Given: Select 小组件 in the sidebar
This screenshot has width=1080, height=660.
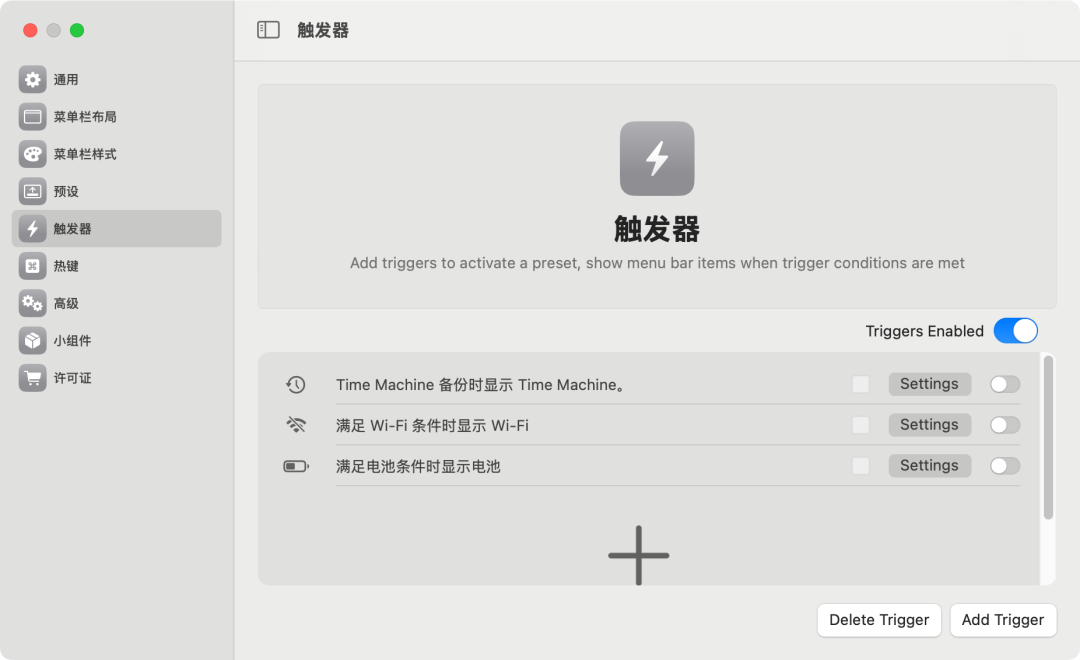Looking at the screenshot, I should pos(116,340).
